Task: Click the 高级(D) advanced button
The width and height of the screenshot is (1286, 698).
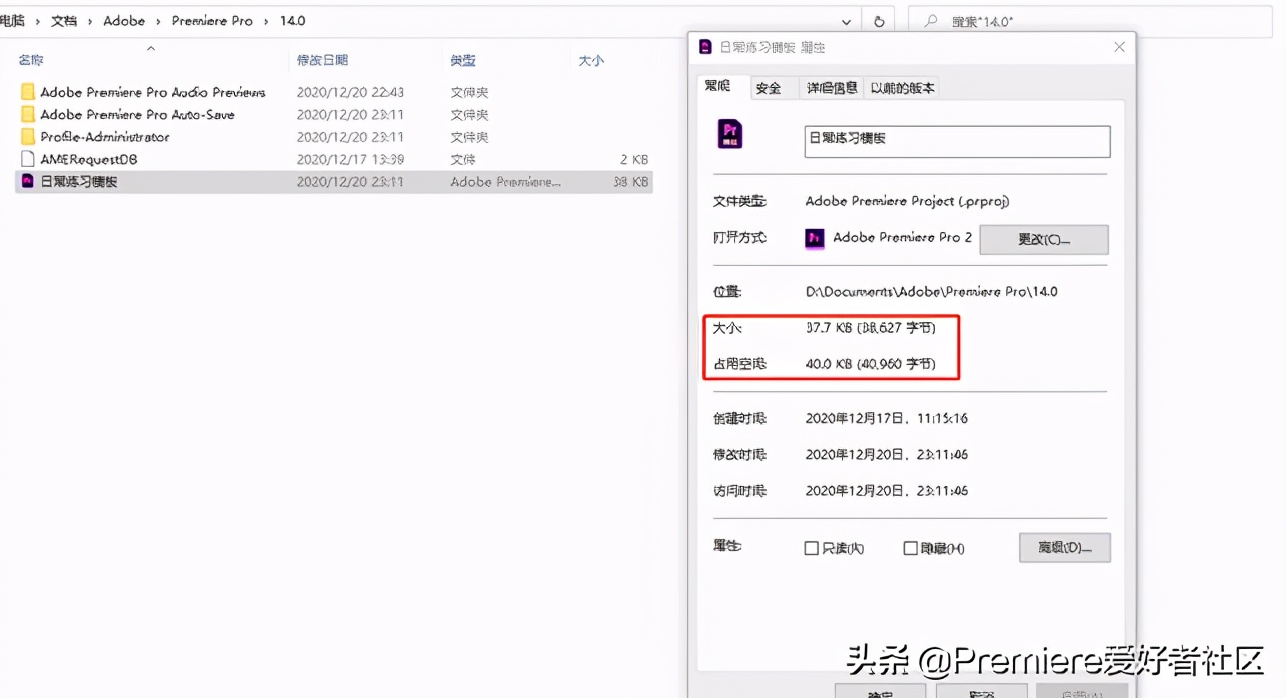Action: [1064, 548]
